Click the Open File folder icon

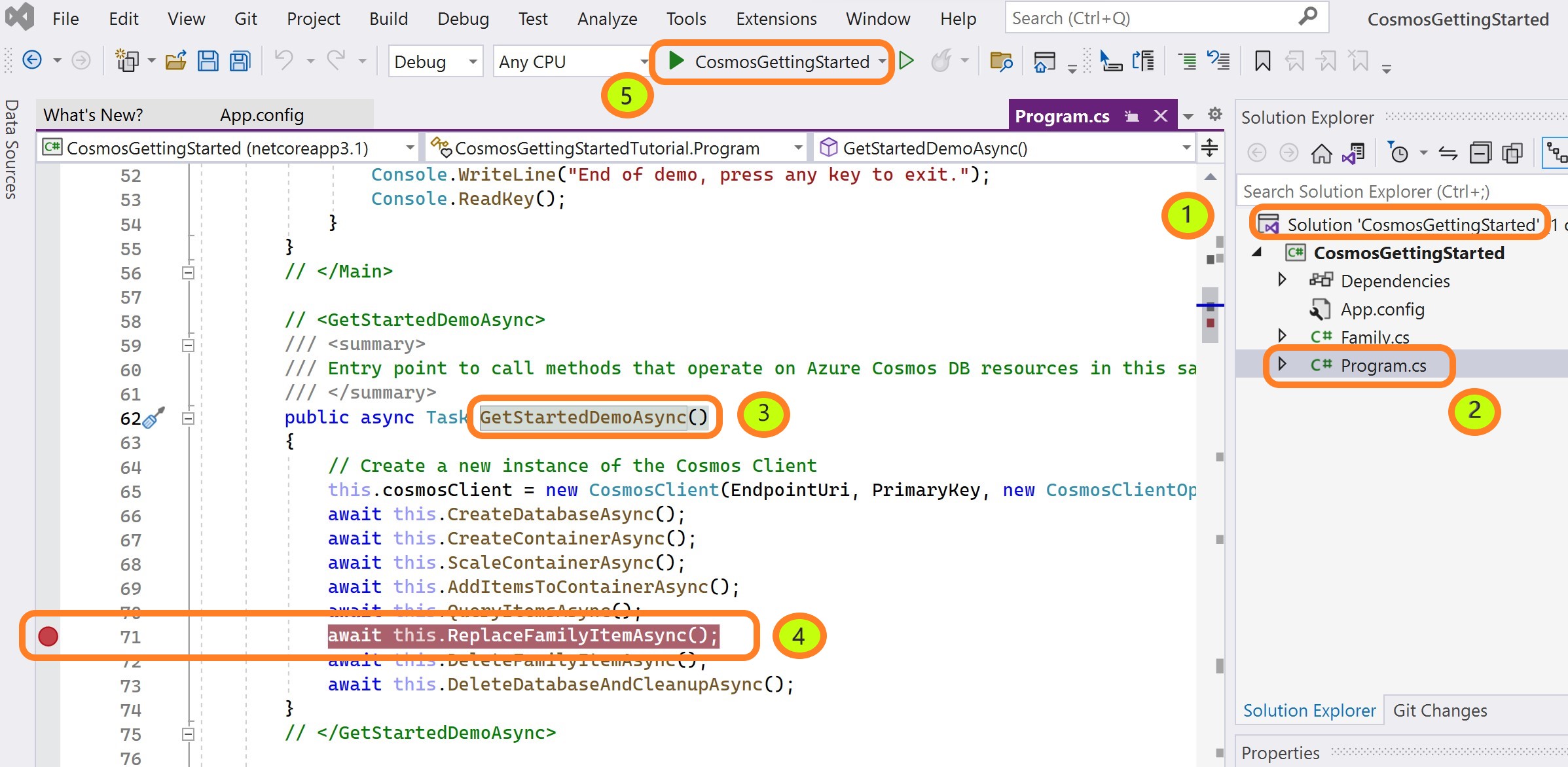[175, 62]
